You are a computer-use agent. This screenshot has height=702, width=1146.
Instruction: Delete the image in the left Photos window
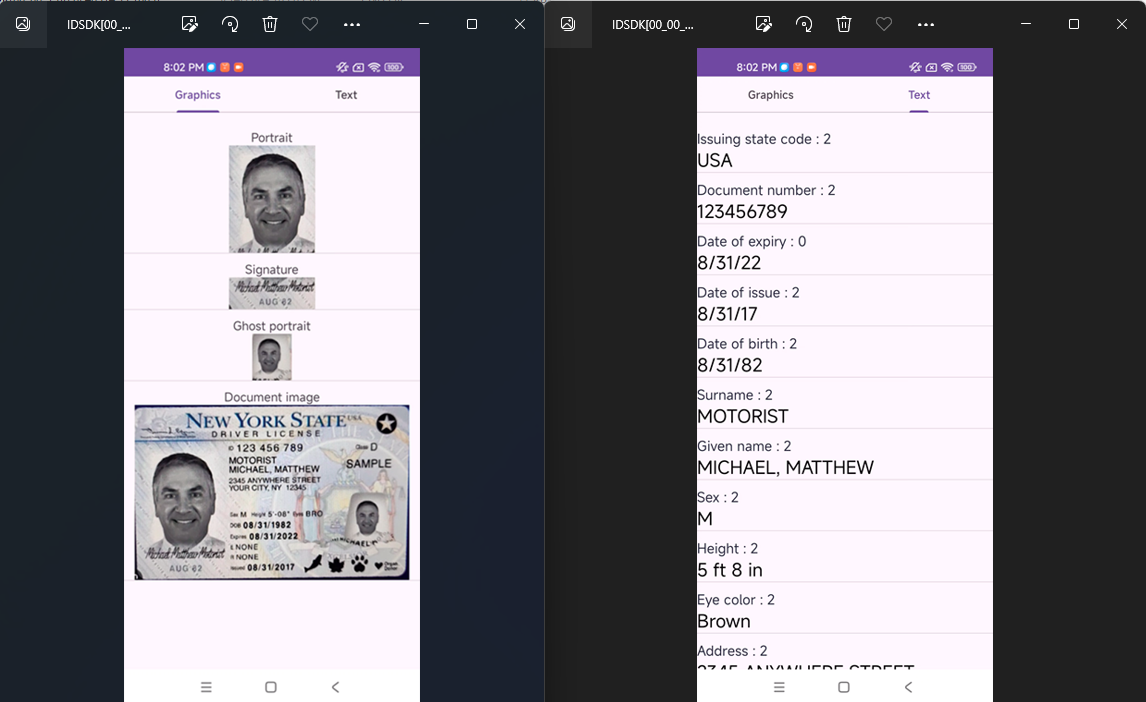point(269,24)
